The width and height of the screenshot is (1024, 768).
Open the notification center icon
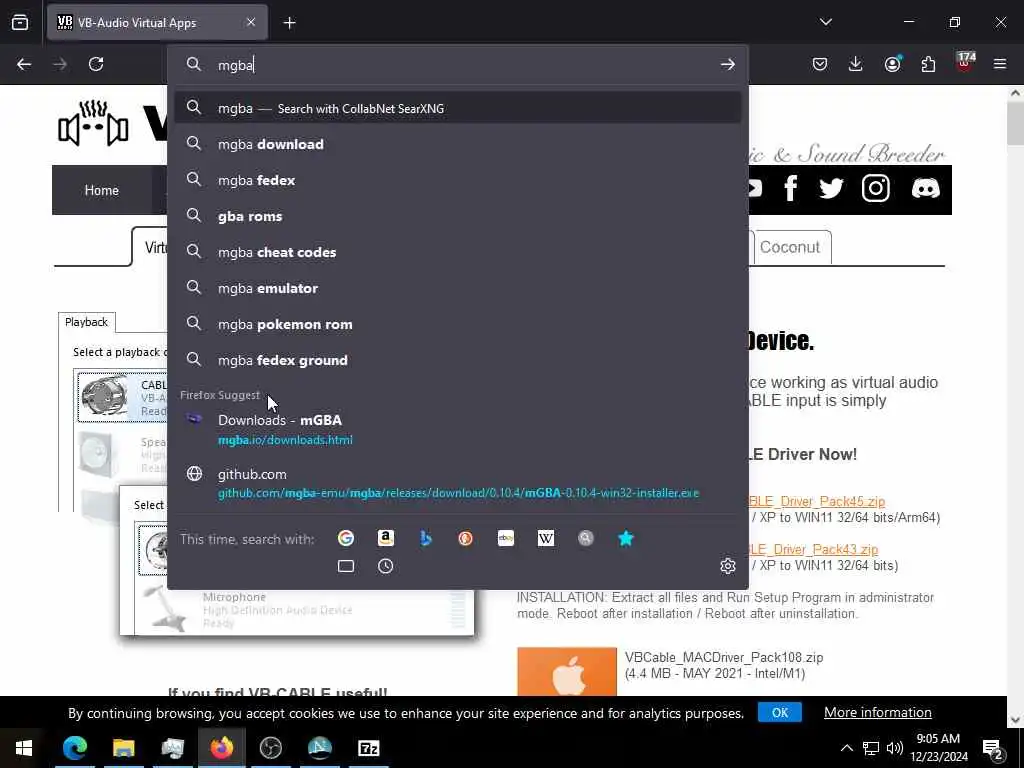click(993, 749)
